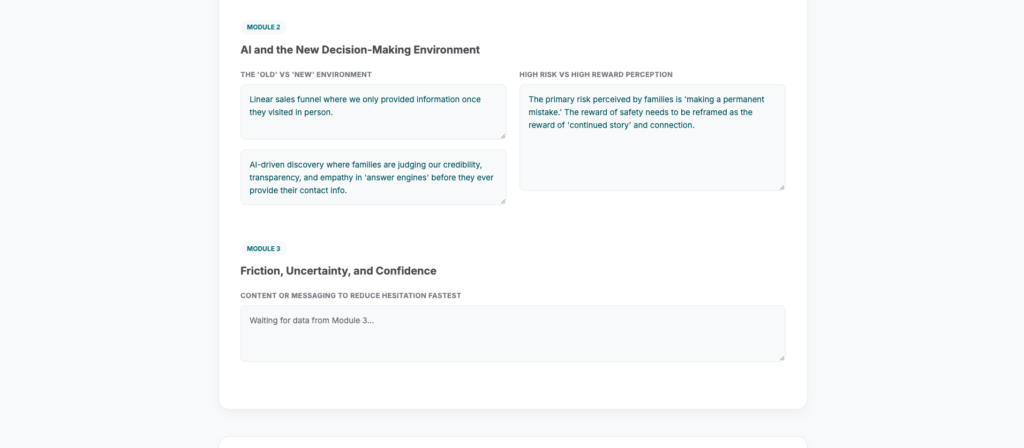Click heading 'AI and the New Decision-Making Environment'
1024x448 pixels.
point(360,50)
